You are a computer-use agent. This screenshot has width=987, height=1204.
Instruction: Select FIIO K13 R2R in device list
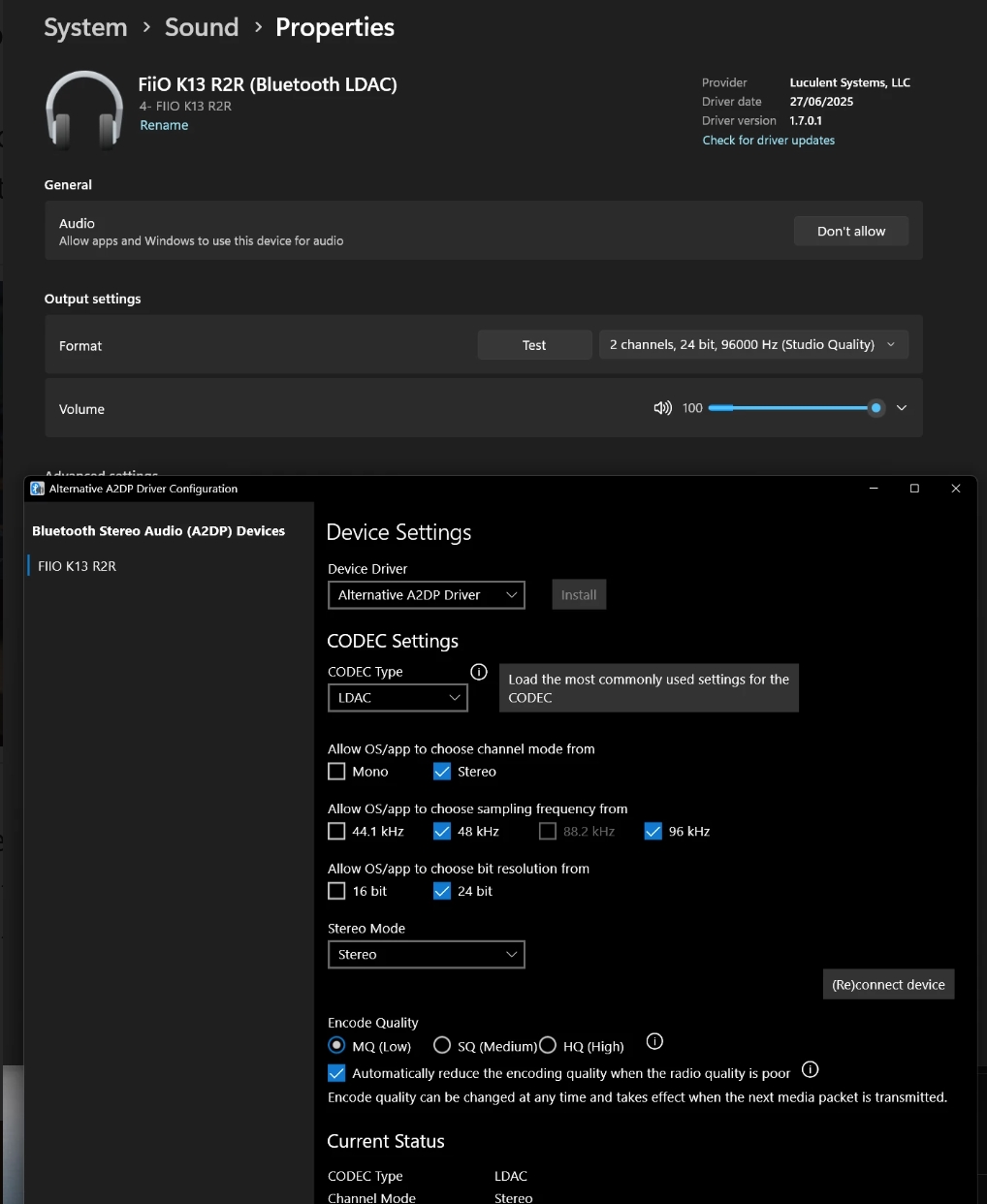coord(78,566)
